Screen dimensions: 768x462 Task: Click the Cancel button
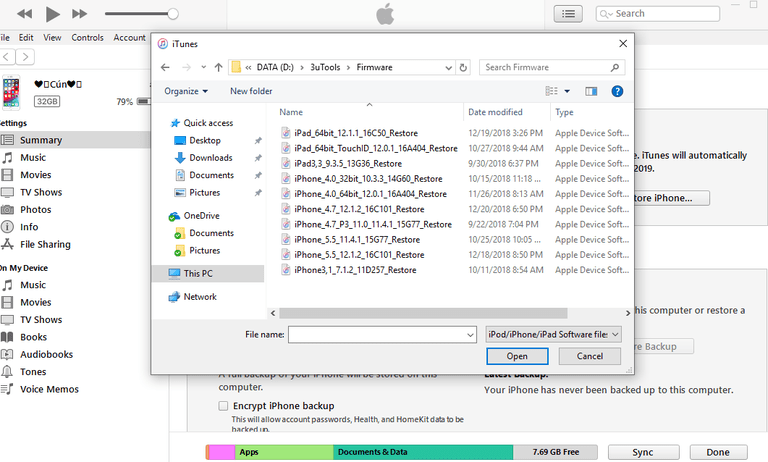(590, 356)
